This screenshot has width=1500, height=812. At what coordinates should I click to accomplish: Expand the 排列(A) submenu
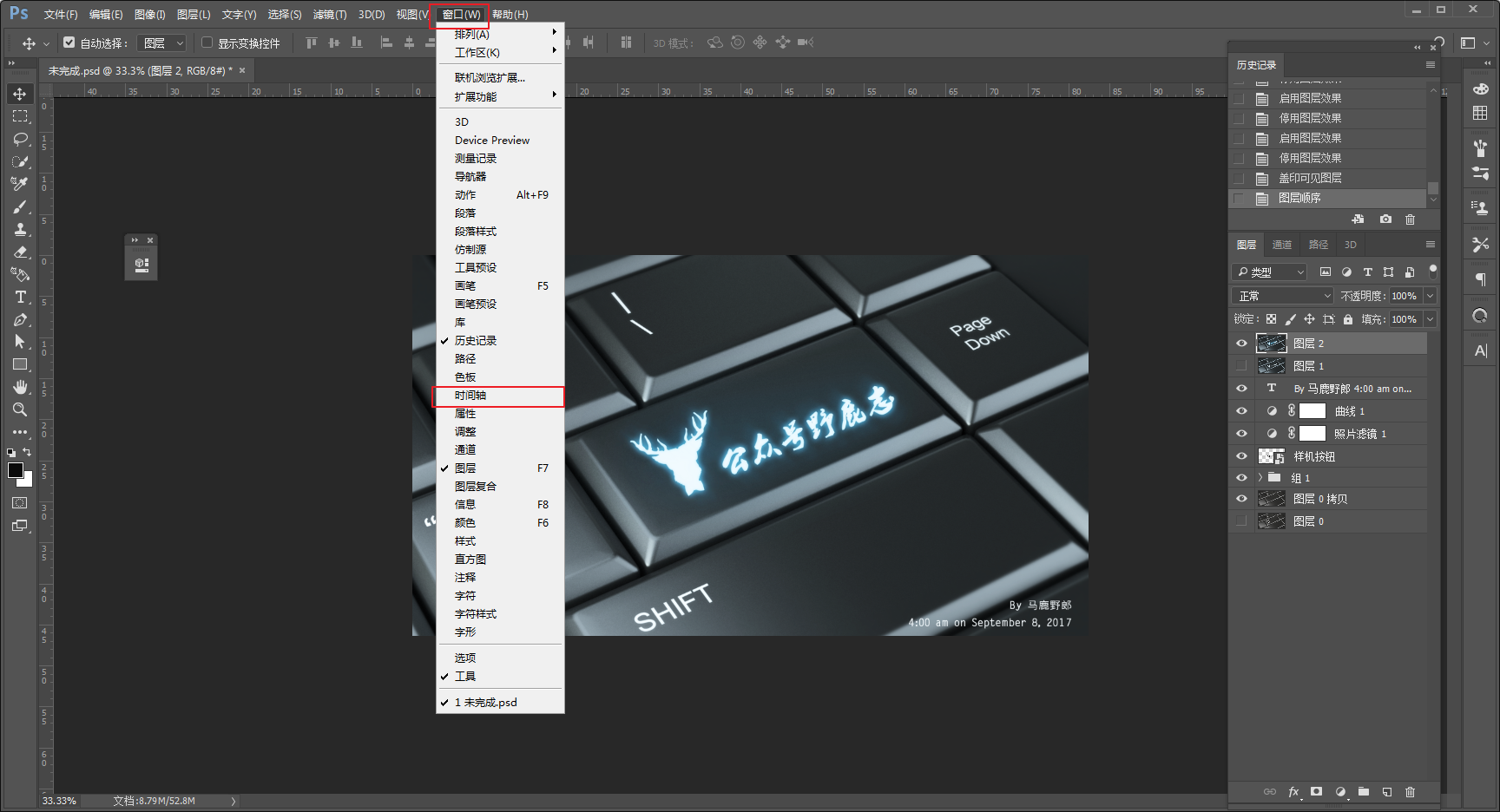point(500,34)
